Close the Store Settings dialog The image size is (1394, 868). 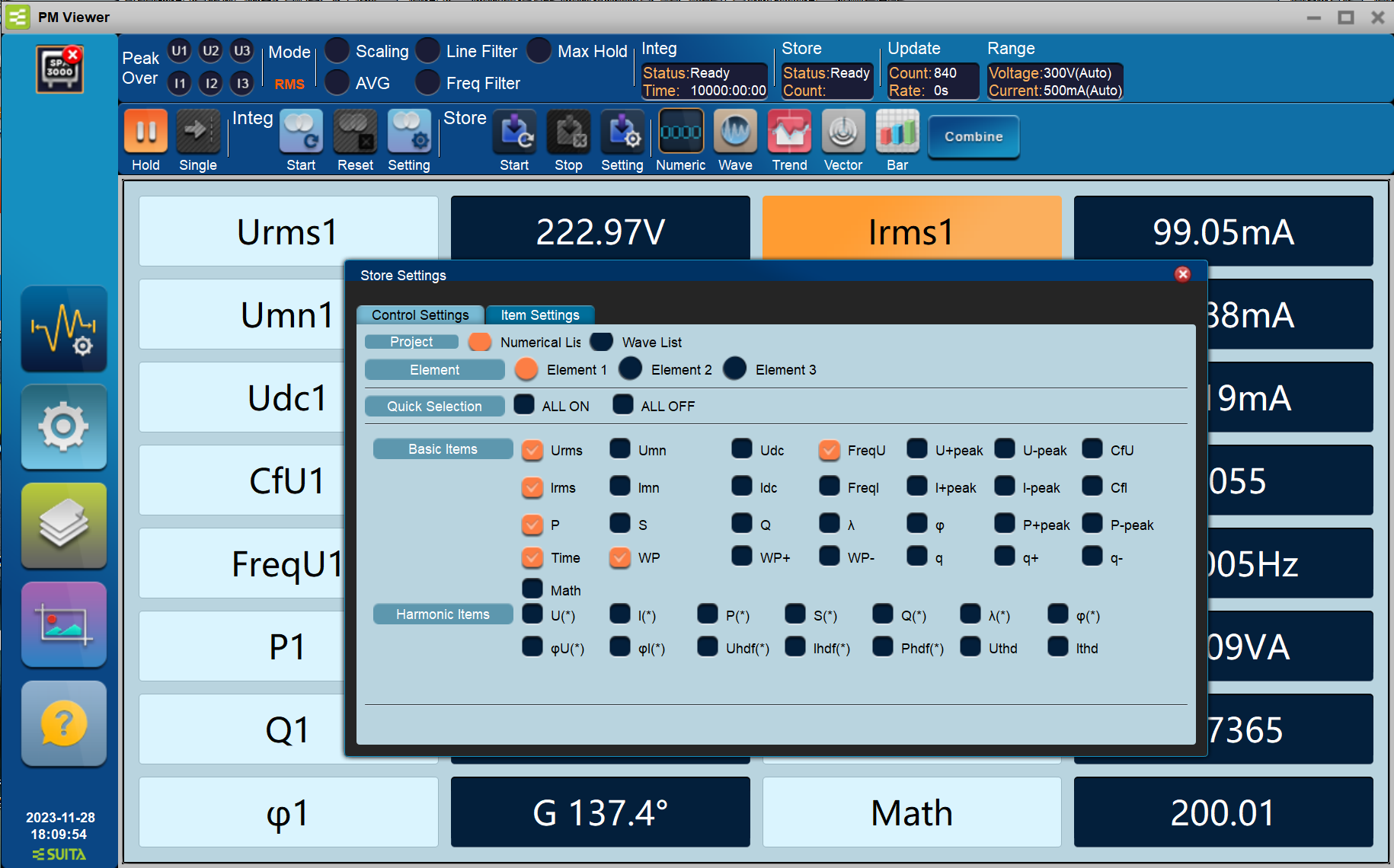[1182, 275]
